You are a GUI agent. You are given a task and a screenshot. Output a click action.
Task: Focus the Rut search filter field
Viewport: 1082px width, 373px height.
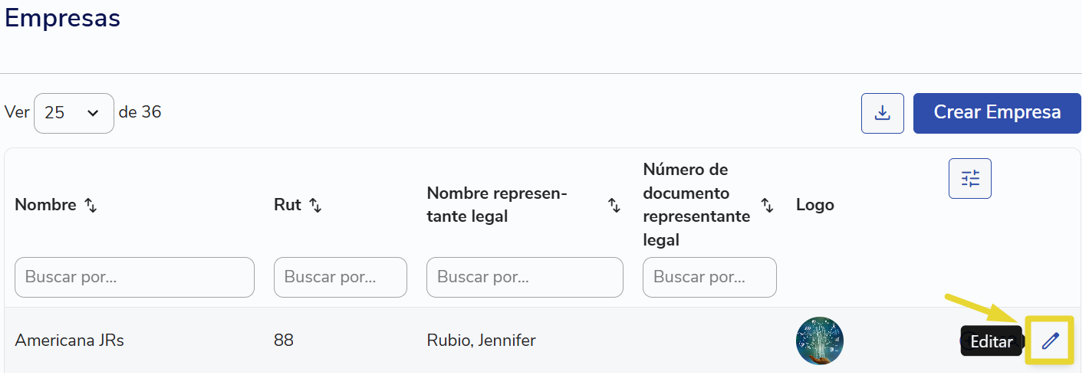(x=340, y=277)
